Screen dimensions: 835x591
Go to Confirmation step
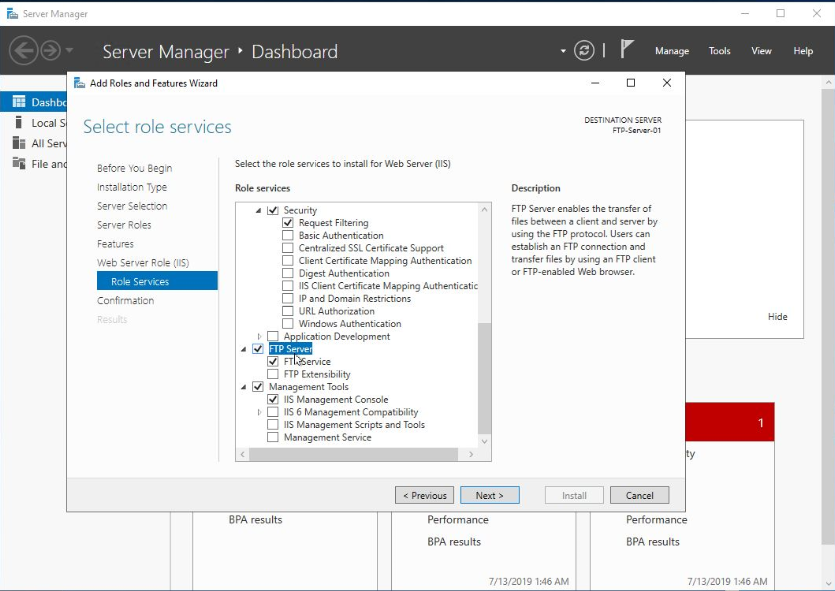point(125,300)
